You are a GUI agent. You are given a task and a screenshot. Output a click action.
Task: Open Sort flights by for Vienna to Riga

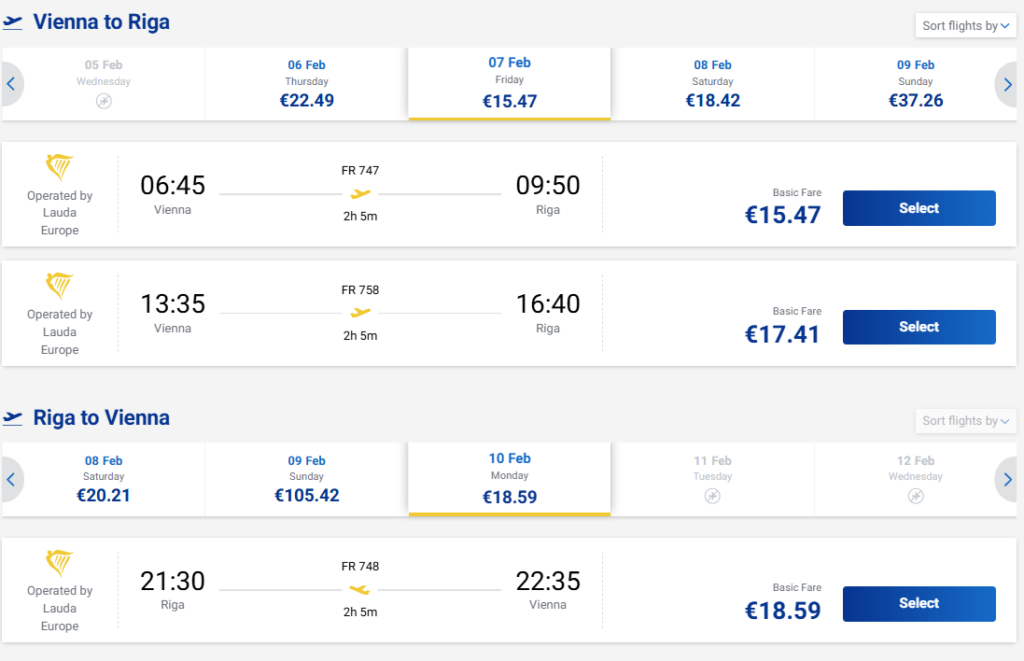pyautogui.click(x=965, y=26)
